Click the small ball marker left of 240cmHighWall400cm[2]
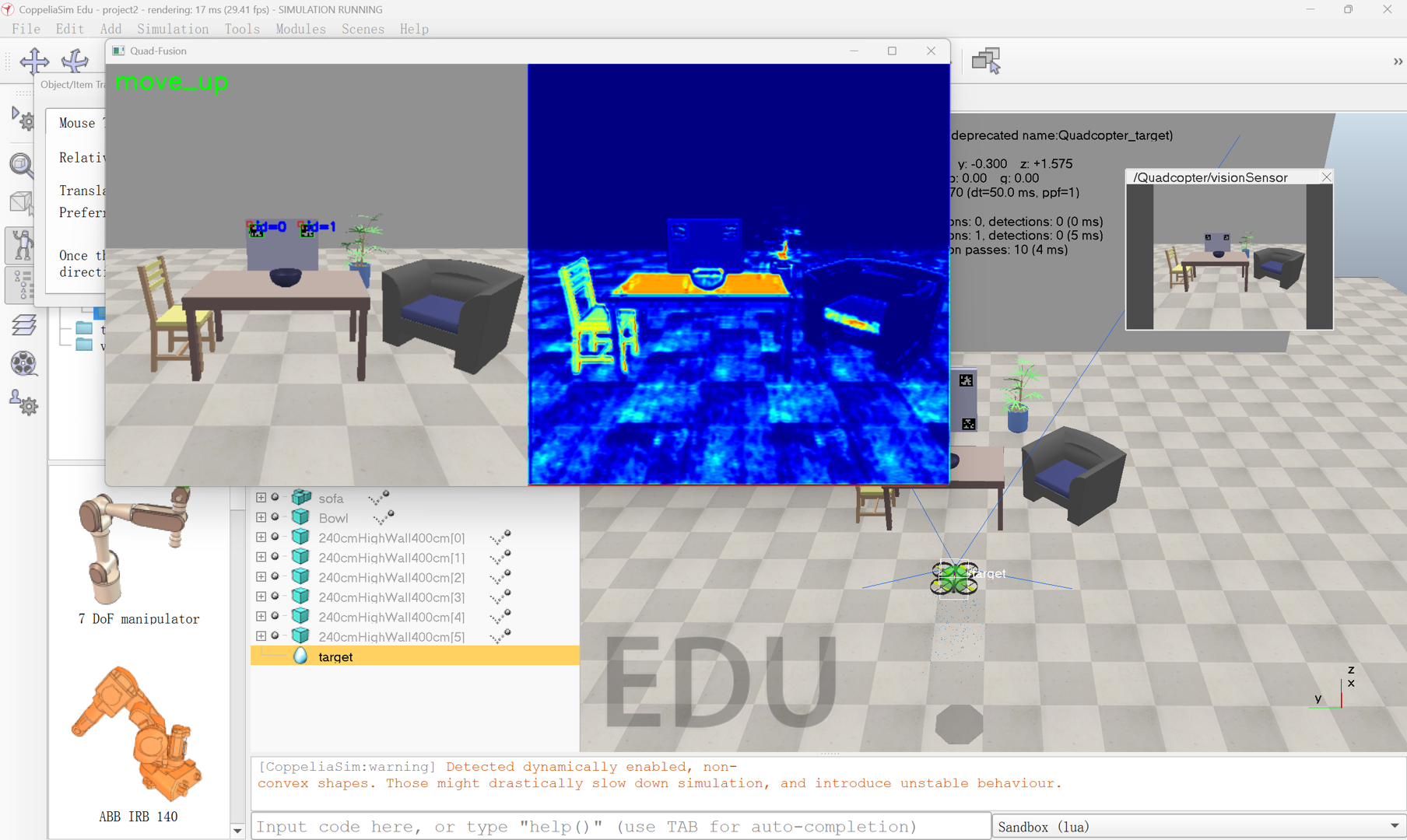Screen dimensions: 1407x840 point(275,576)
